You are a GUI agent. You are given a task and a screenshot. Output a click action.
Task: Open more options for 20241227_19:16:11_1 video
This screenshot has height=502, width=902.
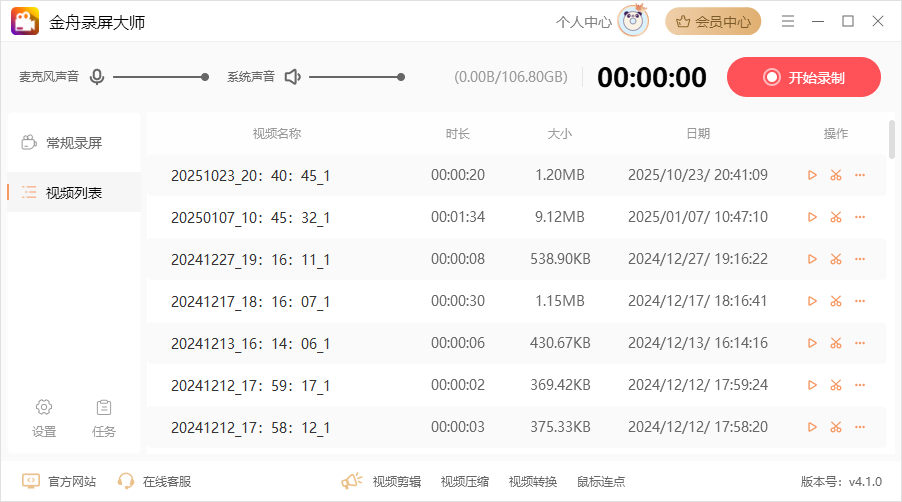pos(860,259)
